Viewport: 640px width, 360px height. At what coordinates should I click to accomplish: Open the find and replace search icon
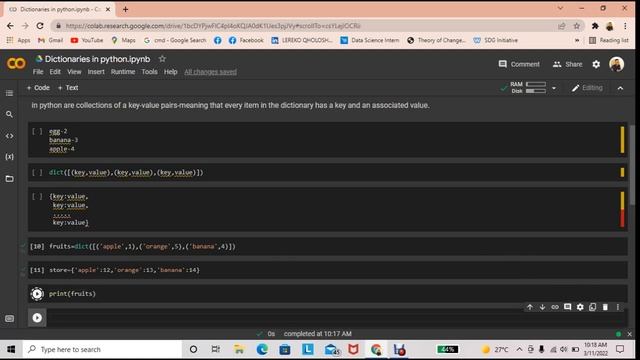click(x=9, y=114)
